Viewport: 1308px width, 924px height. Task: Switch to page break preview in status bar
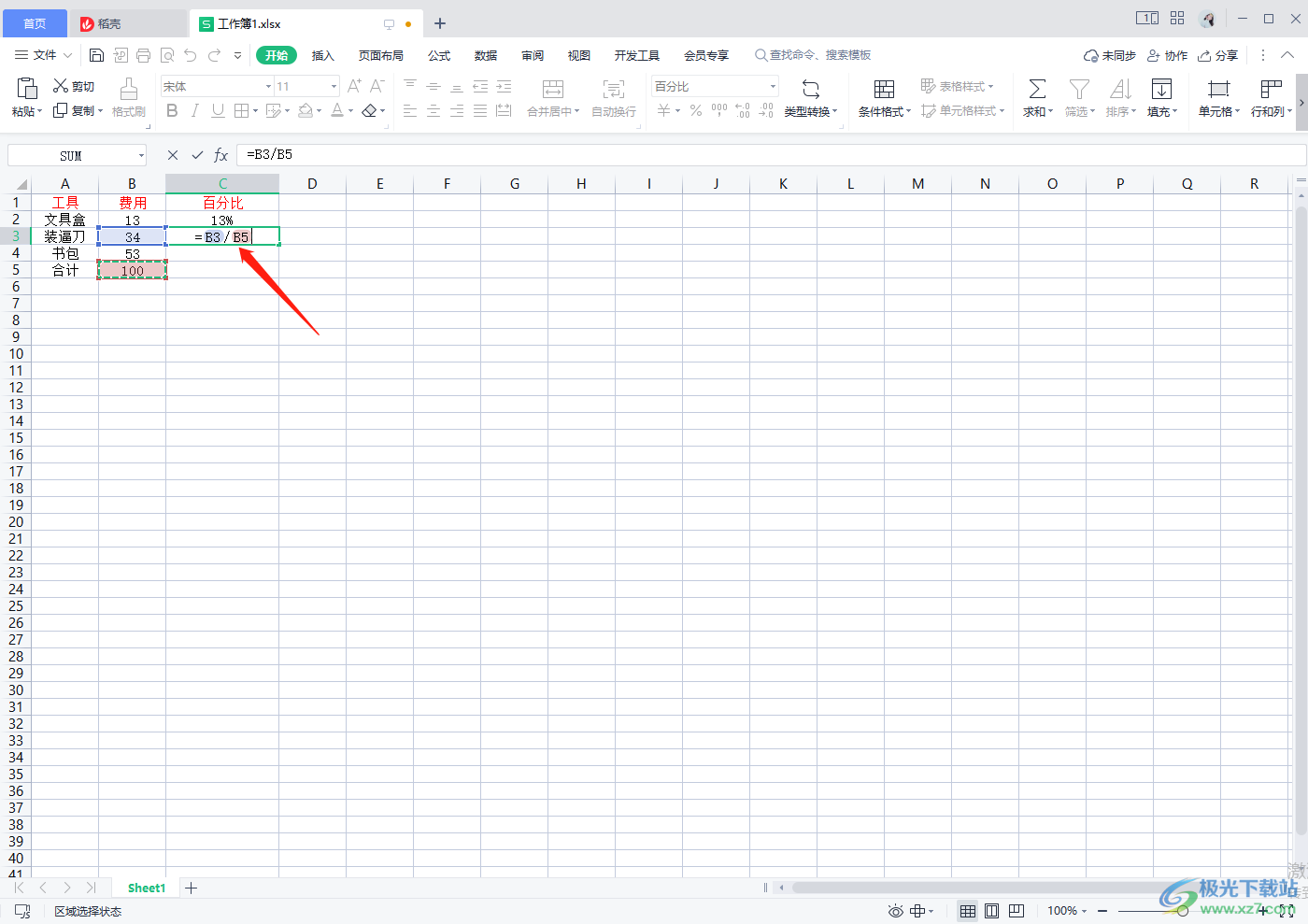(x=1017, y=911)
